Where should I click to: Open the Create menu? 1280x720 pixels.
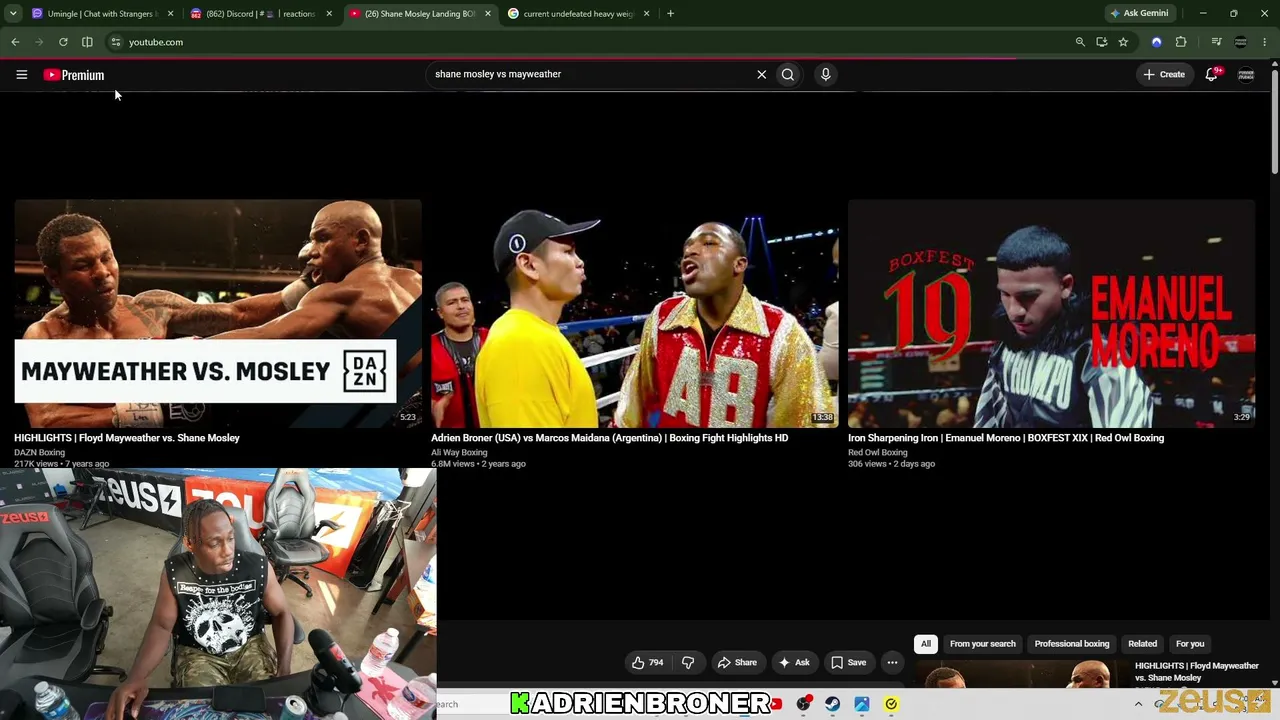(x=1164, y=74)
